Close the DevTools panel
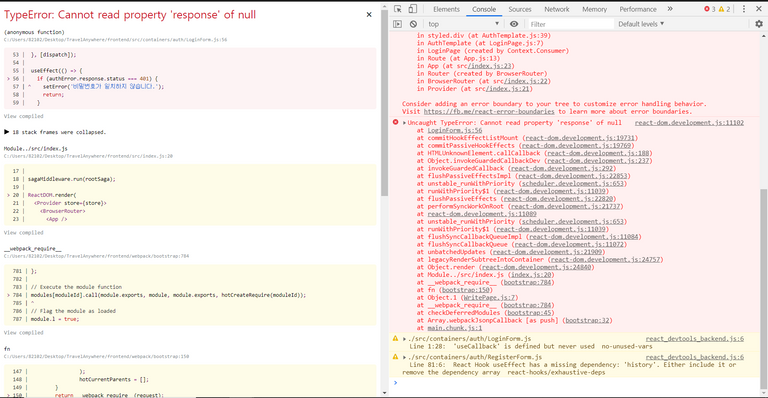Screen dimensions: 768x398 759,9
